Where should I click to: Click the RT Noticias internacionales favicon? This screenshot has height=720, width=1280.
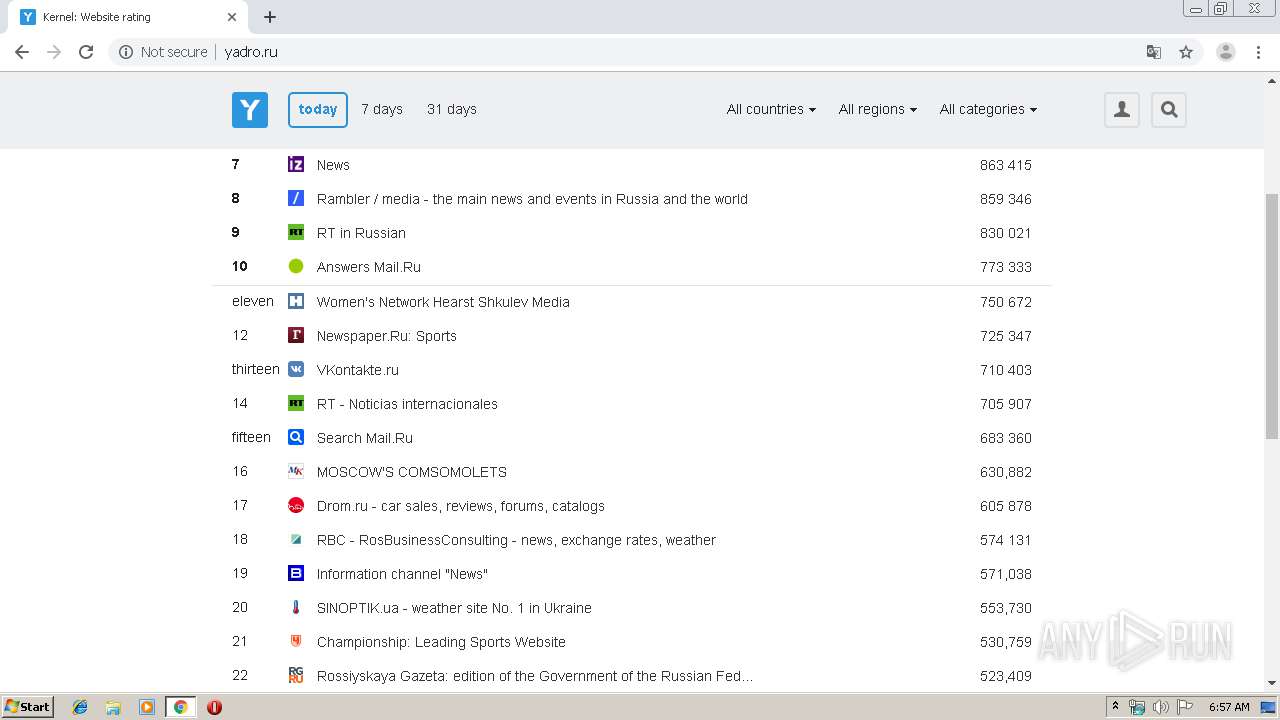pyautogui.click(x=296, y=403)
